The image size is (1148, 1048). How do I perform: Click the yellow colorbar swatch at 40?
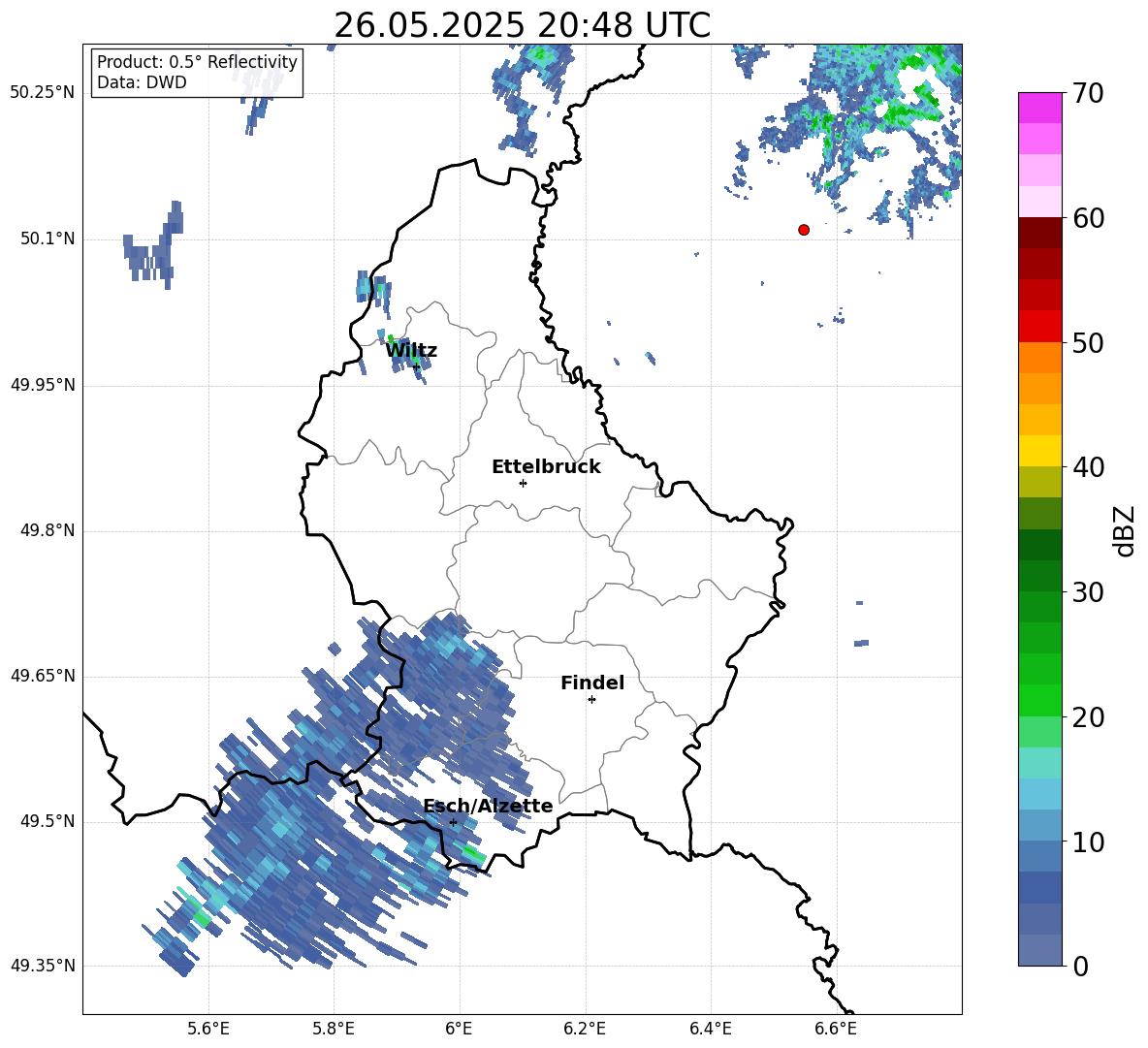pos(1039,451)
